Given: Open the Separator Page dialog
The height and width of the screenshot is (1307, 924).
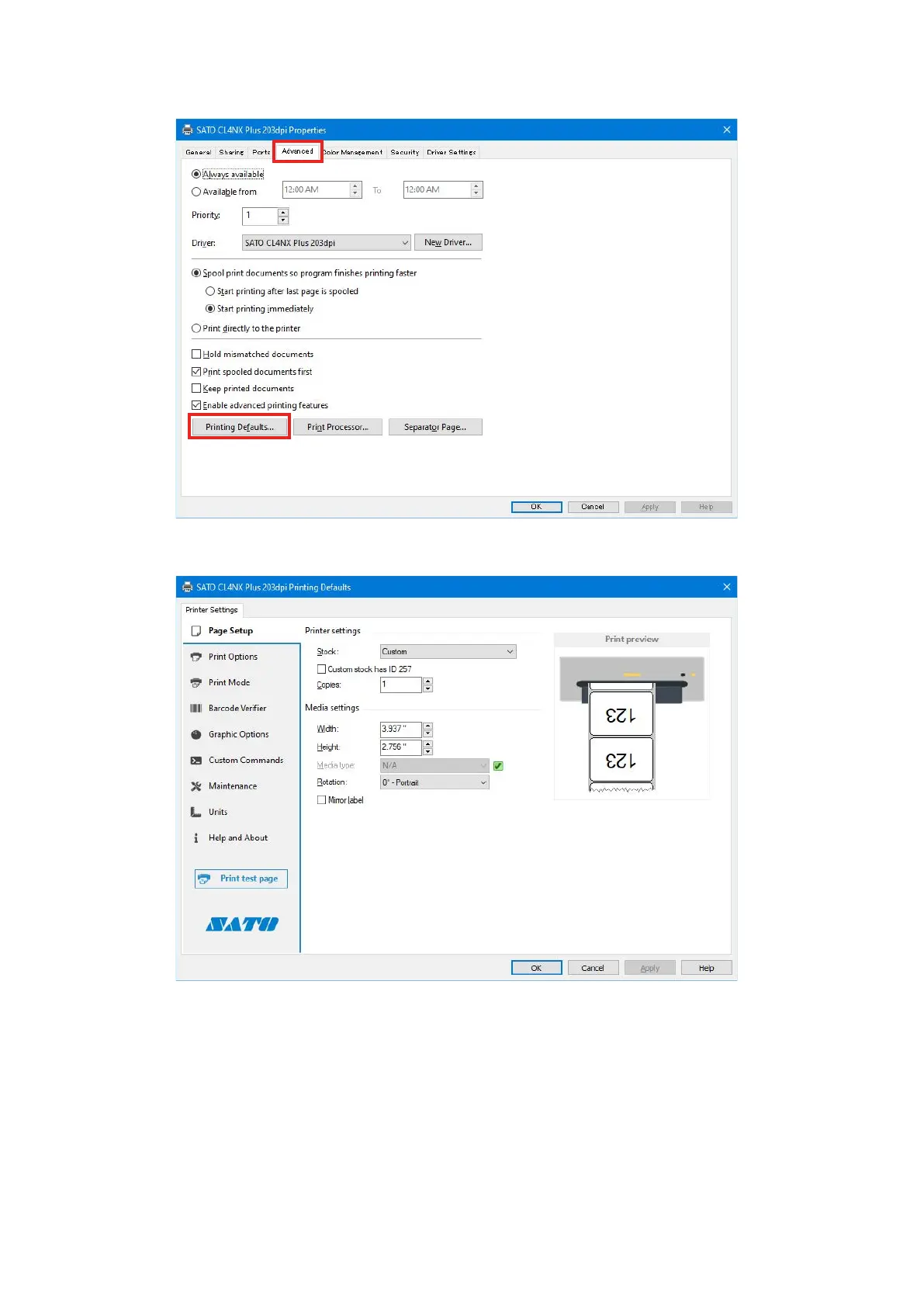Looking at the screenshot, I should [x=435, y=427].
